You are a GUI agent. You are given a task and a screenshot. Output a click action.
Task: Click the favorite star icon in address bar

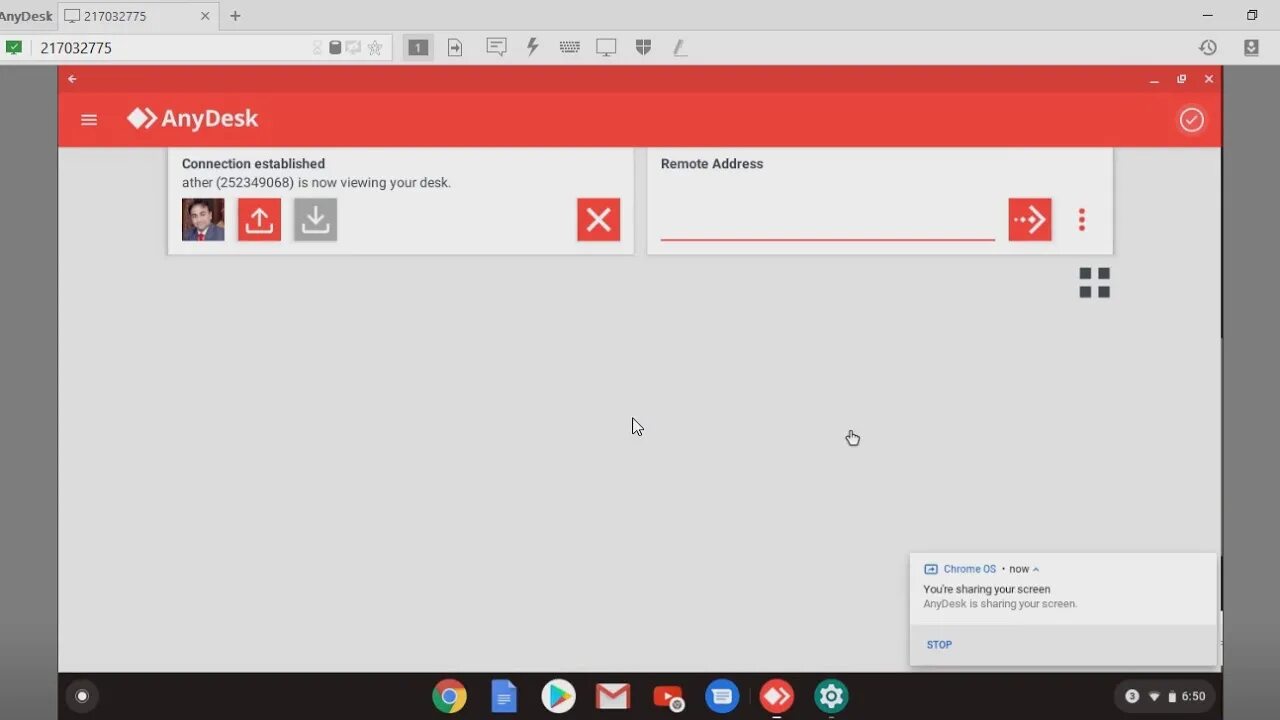[375, 47]
